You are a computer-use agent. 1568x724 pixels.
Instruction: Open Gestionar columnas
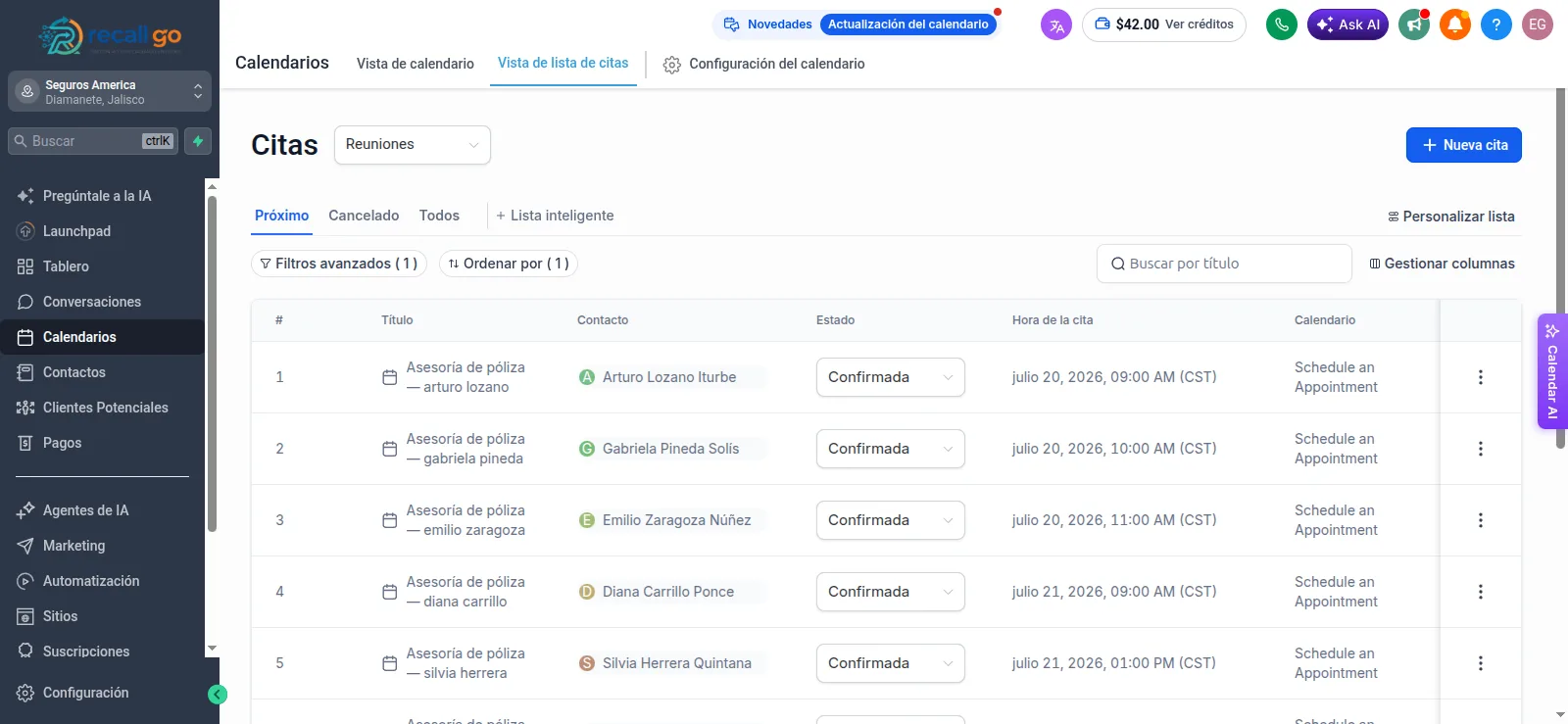[1442, 264]
